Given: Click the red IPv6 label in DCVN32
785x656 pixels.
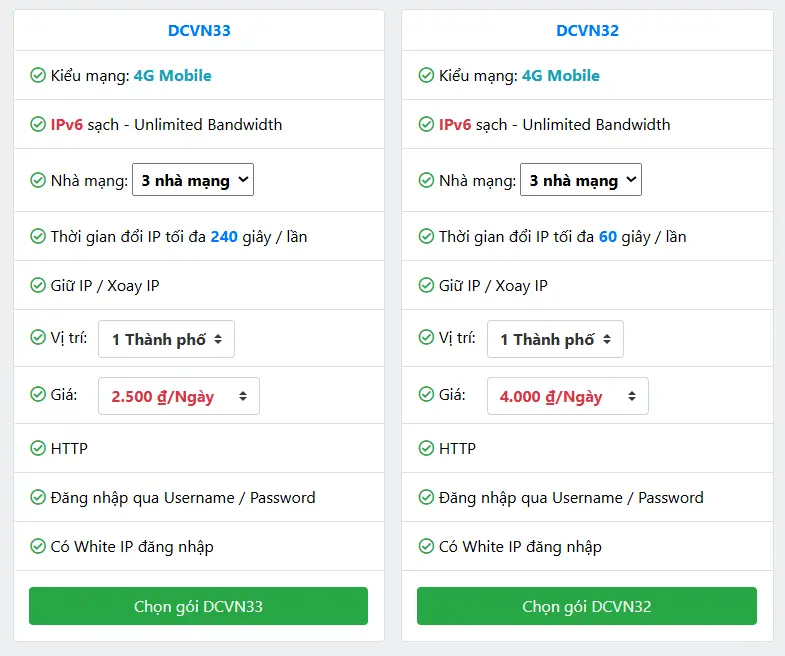Looking at the screenshot, I should point(455,125).
